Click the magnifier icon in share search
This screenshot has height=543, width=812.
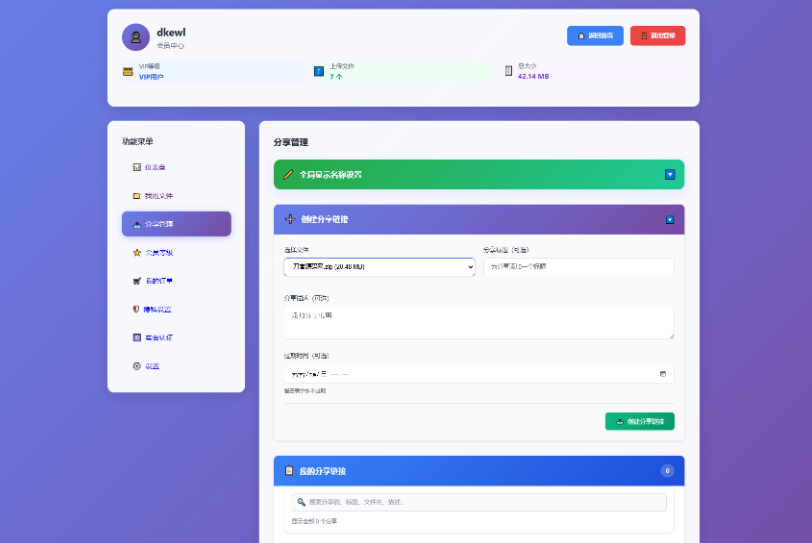coord(301,502)
